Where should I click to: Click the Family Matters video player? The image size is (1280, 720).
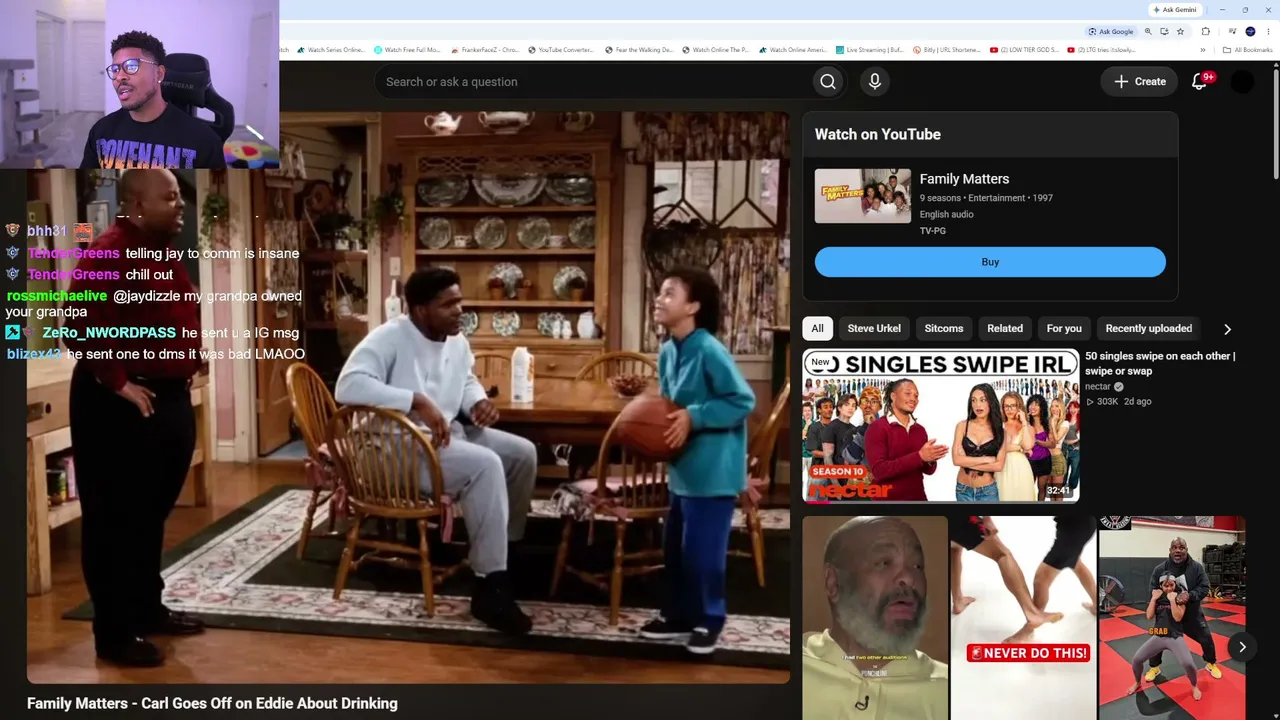pos(408,397)
